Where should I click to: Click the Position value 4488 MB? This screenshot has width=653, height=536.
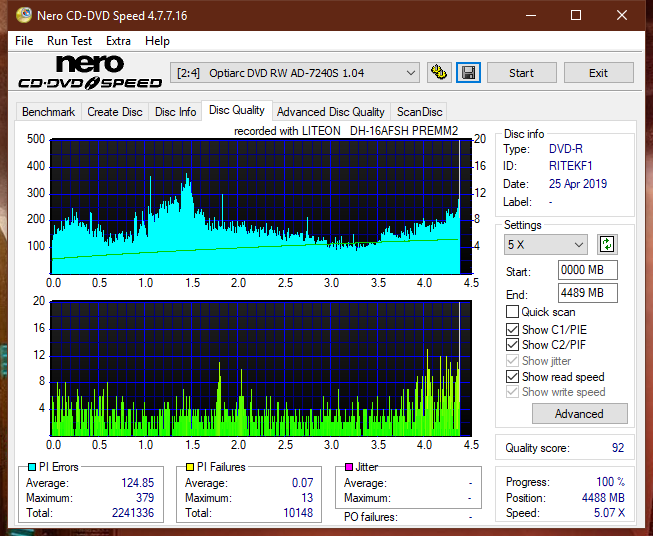point(603,498)
